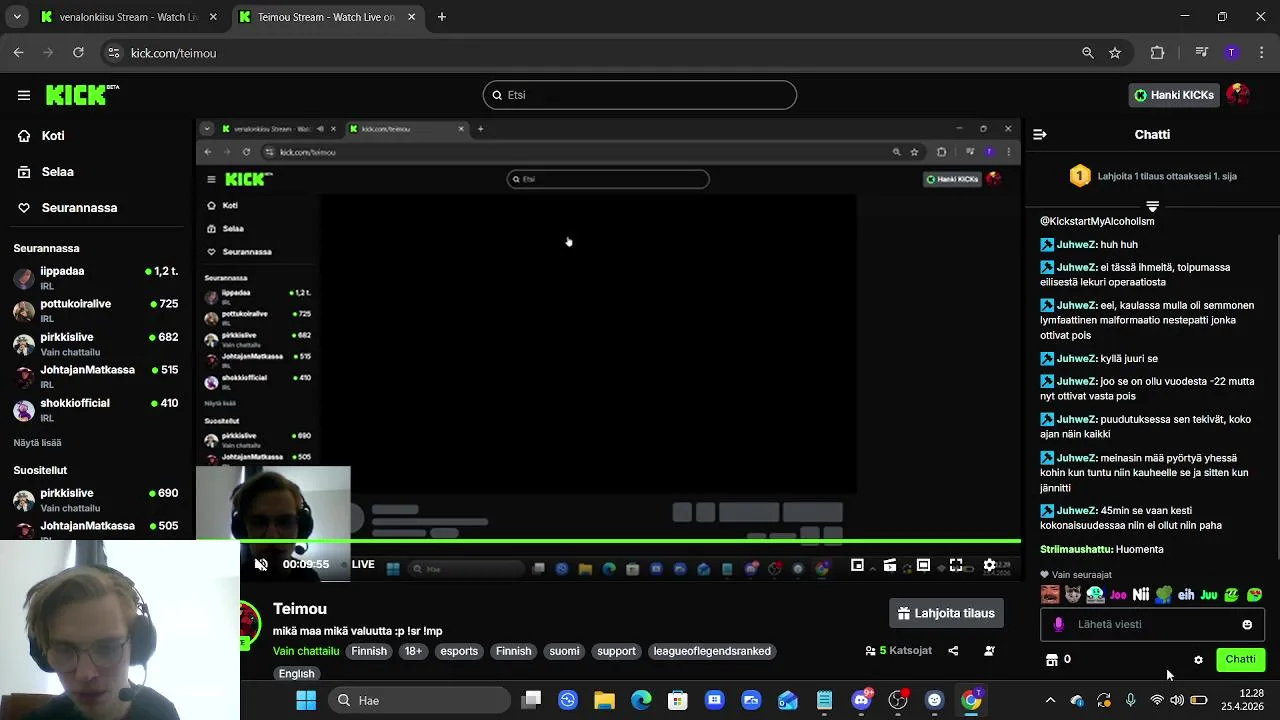Open Chrome extensions puzzle icon
The height and width of the screenshot is (720, 1280).
1158,53
